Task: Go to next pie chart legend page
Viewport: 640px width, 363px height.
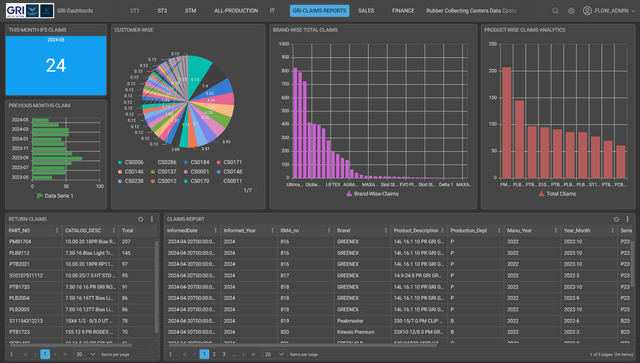Action: pos(256,191)
